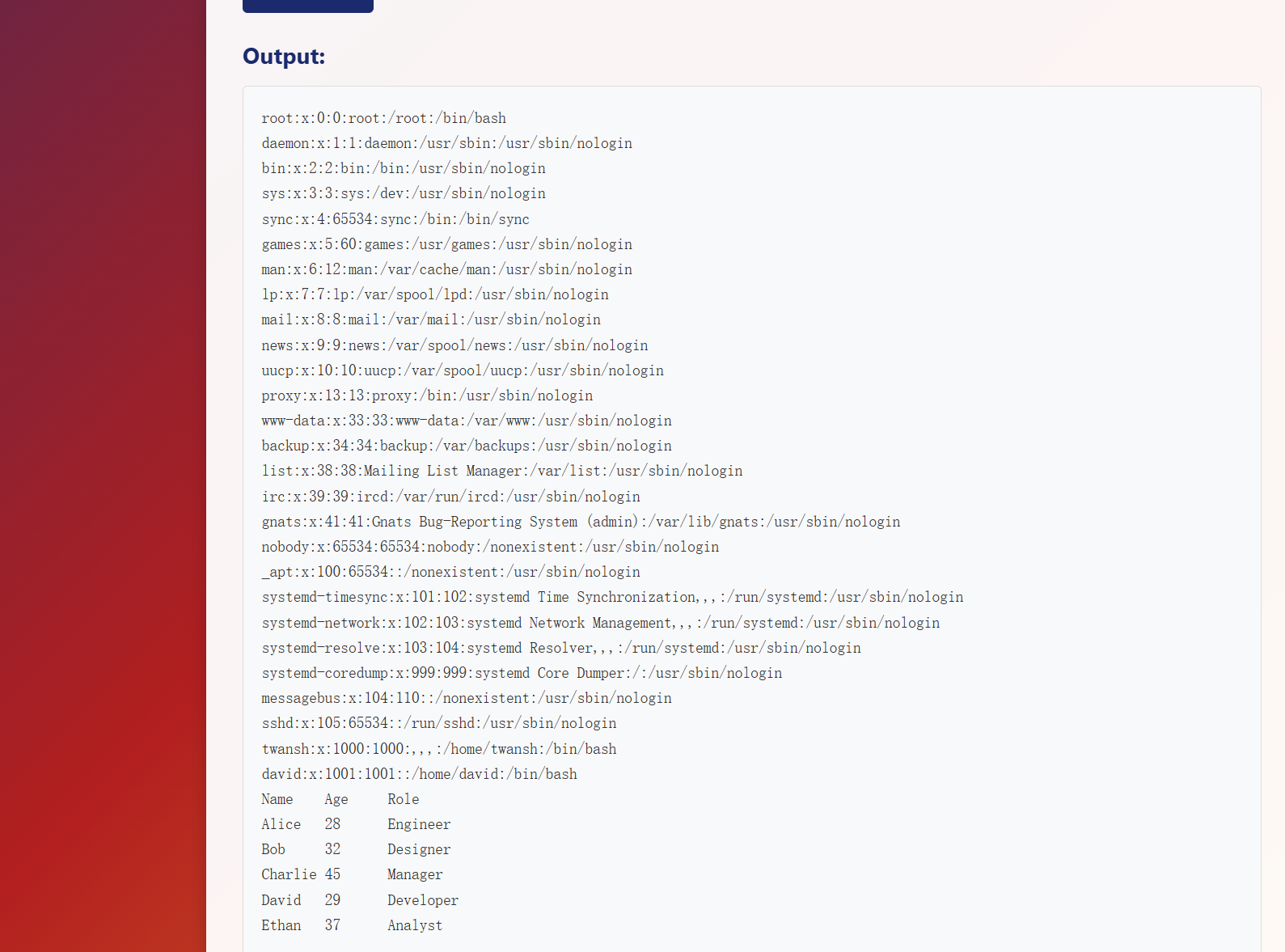
Task: Select the systemd-network line
Action: coord(601,623)
